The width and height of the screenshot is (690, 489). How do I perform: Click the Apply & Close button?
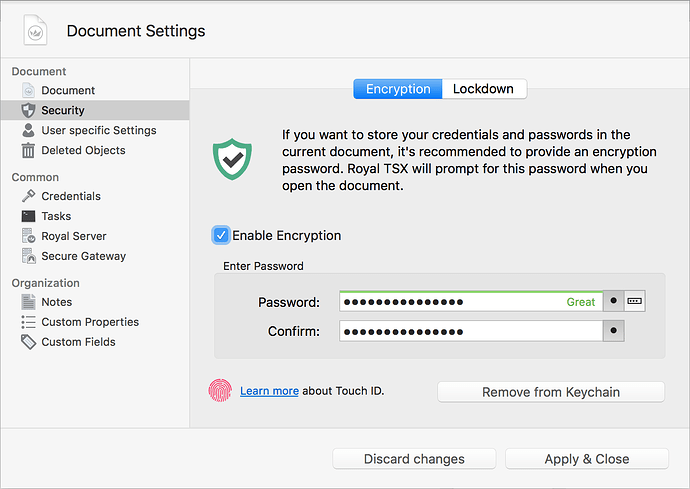(586, 459)
